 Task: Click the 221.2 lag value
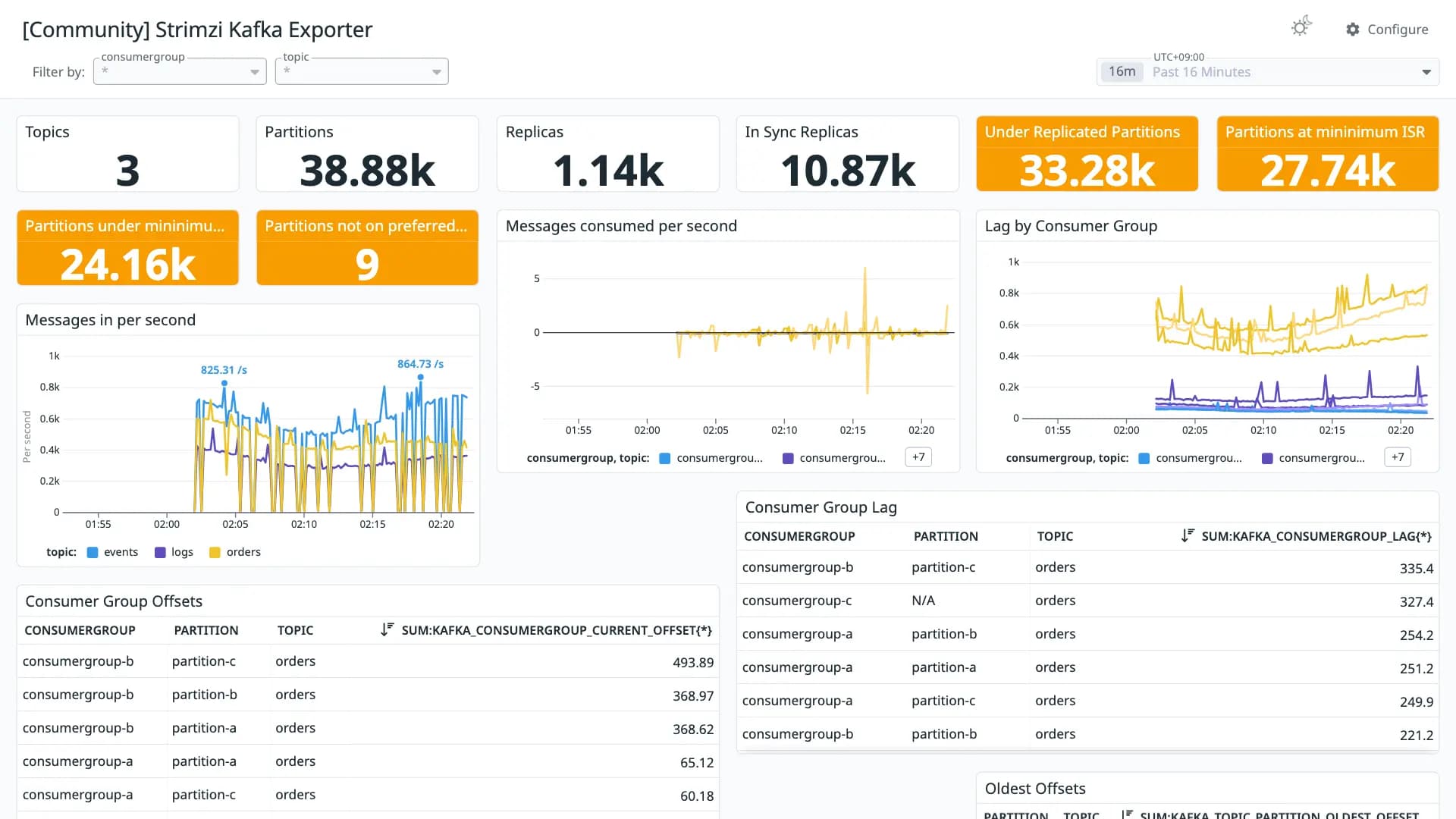[1417, 735]
